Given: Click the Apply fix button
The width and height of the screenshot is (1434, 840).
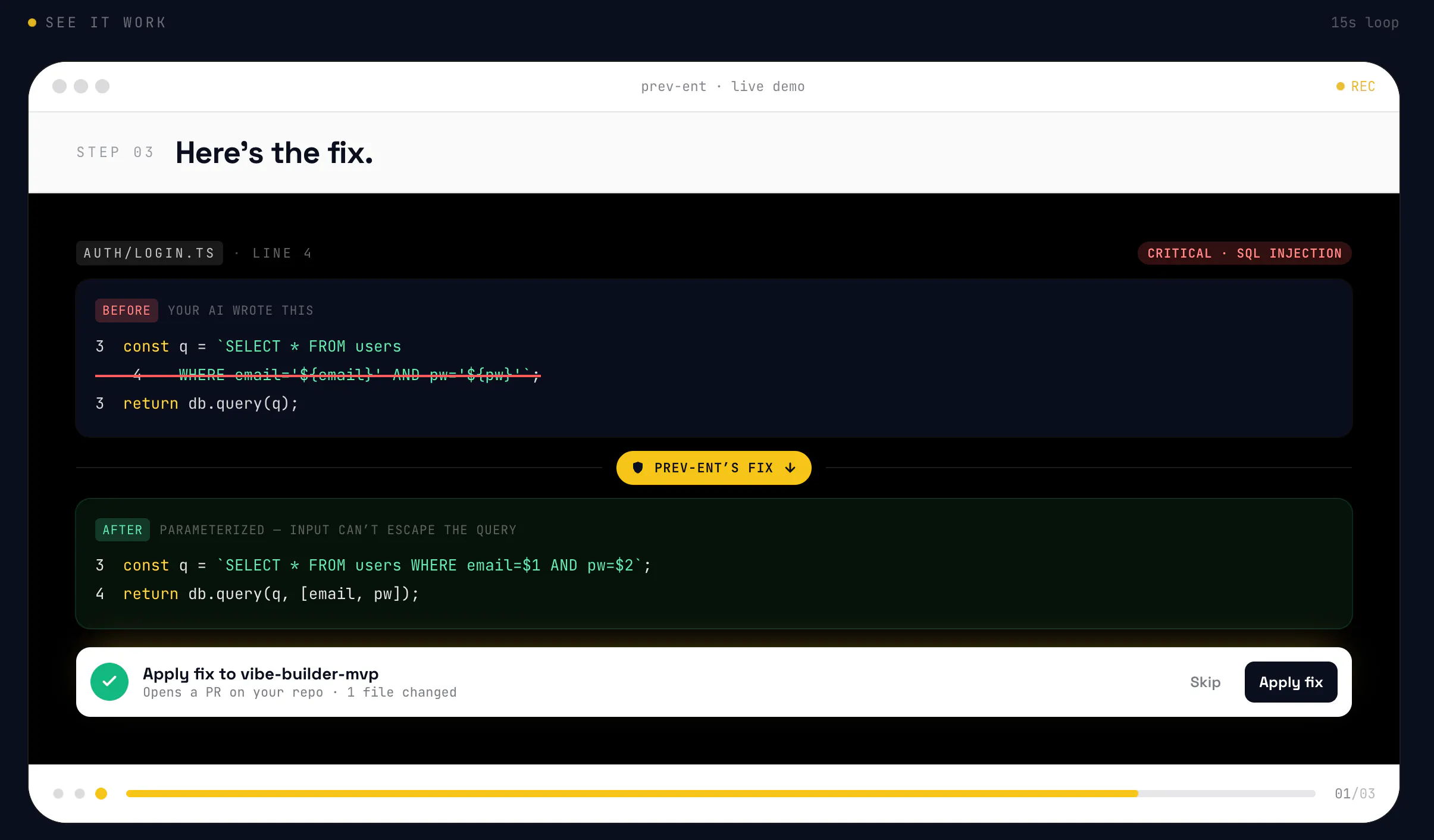Looking at the screenshot, I should 1291,682.
